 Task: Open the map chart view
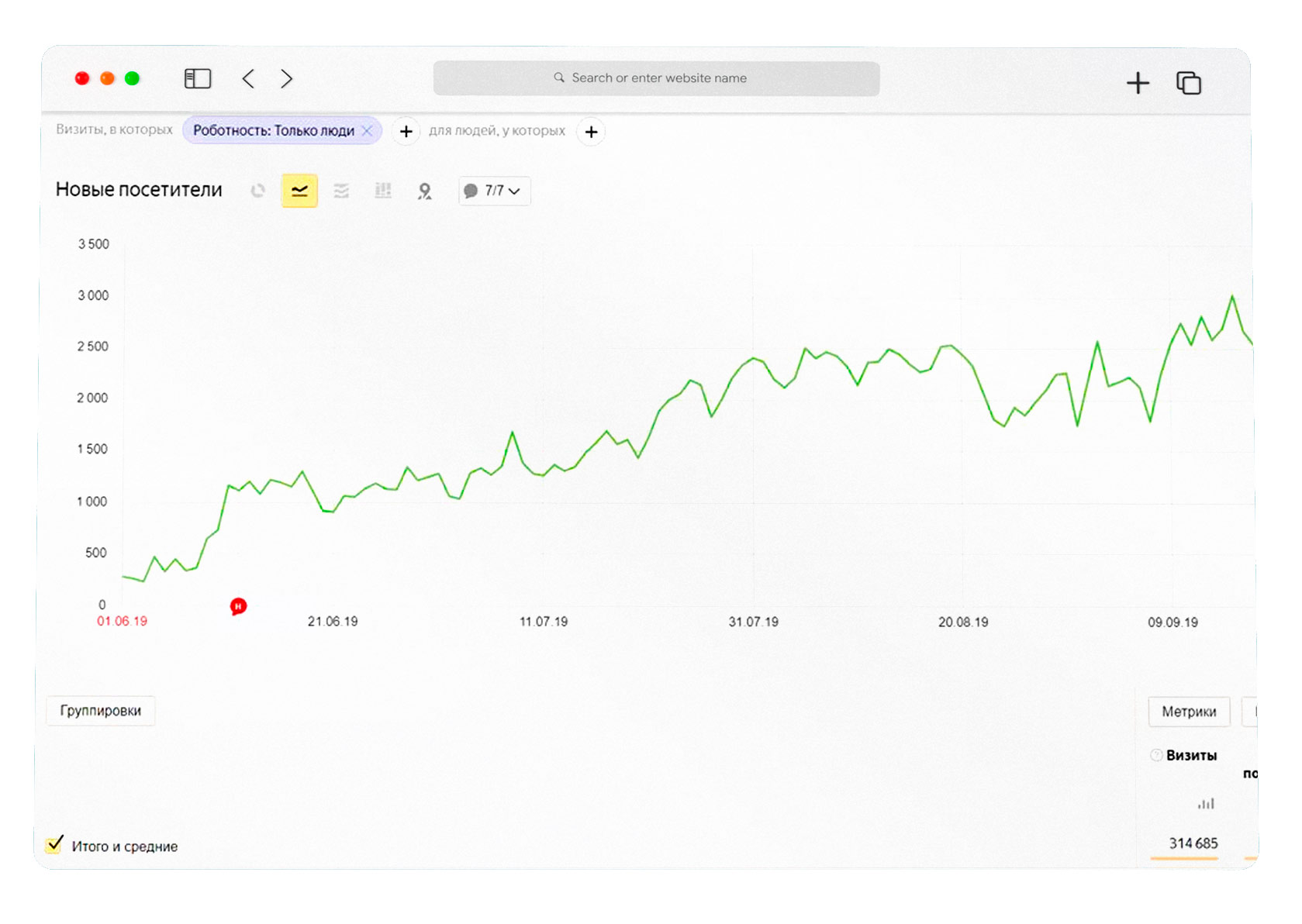[424, 191]
